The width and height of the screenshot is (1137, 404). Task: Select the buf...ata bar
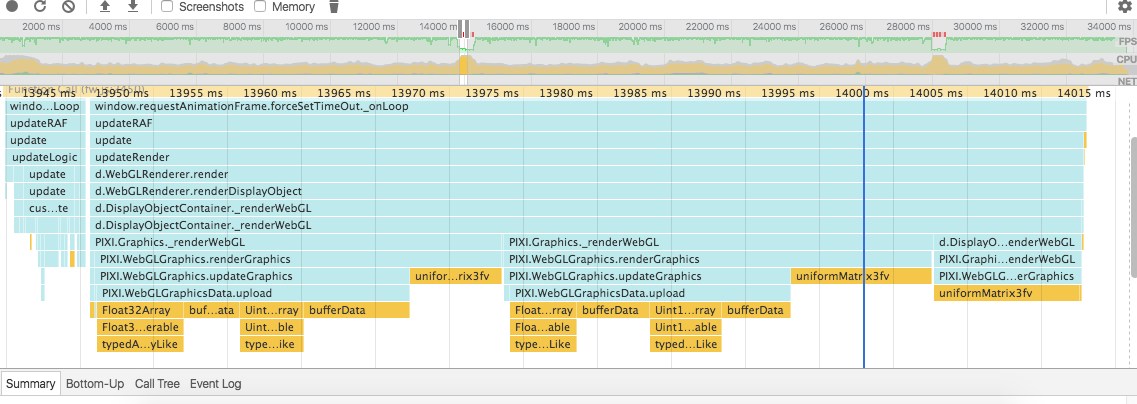[x=212, y=310]
